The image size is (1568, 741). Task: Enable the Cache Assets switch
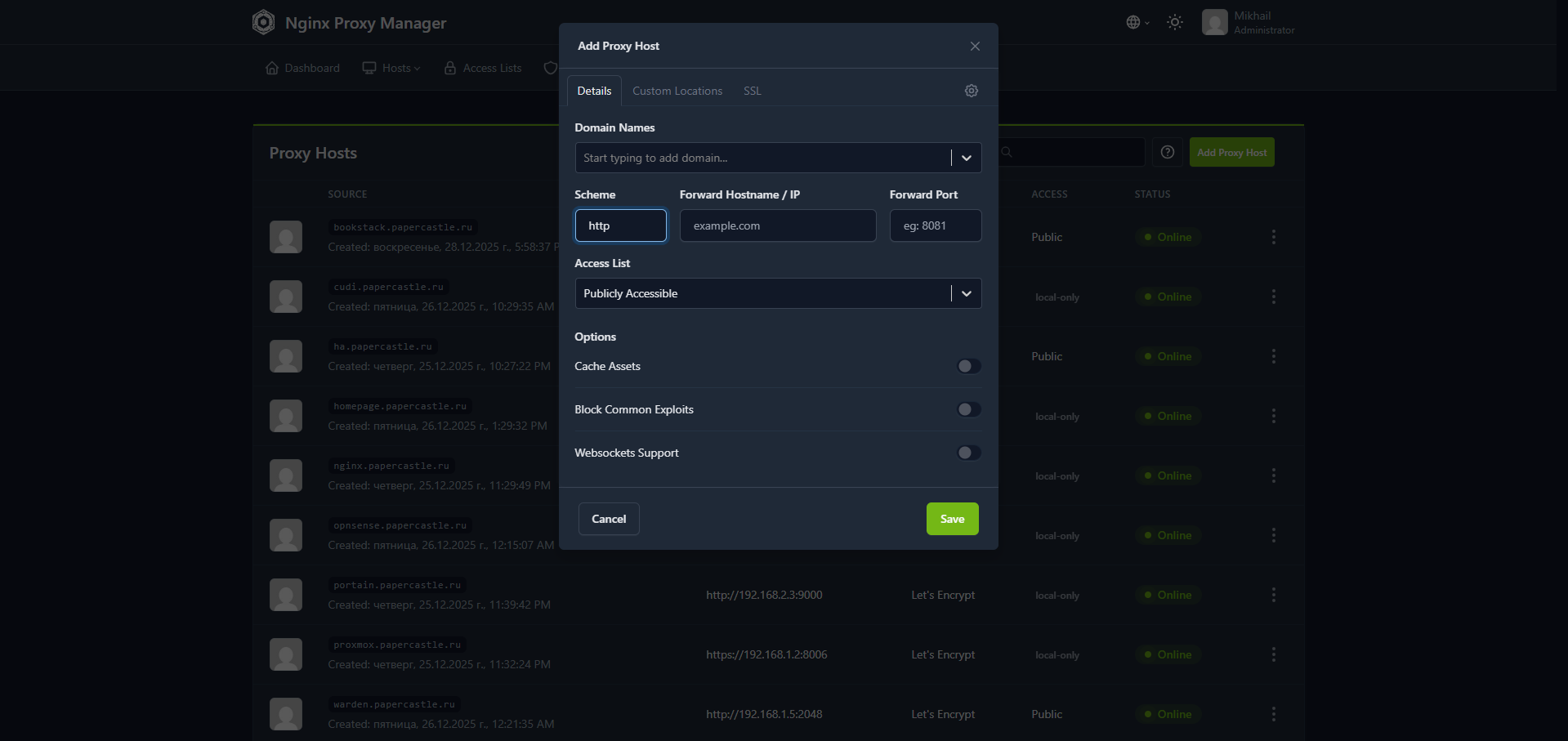click(x=969, y=366)
